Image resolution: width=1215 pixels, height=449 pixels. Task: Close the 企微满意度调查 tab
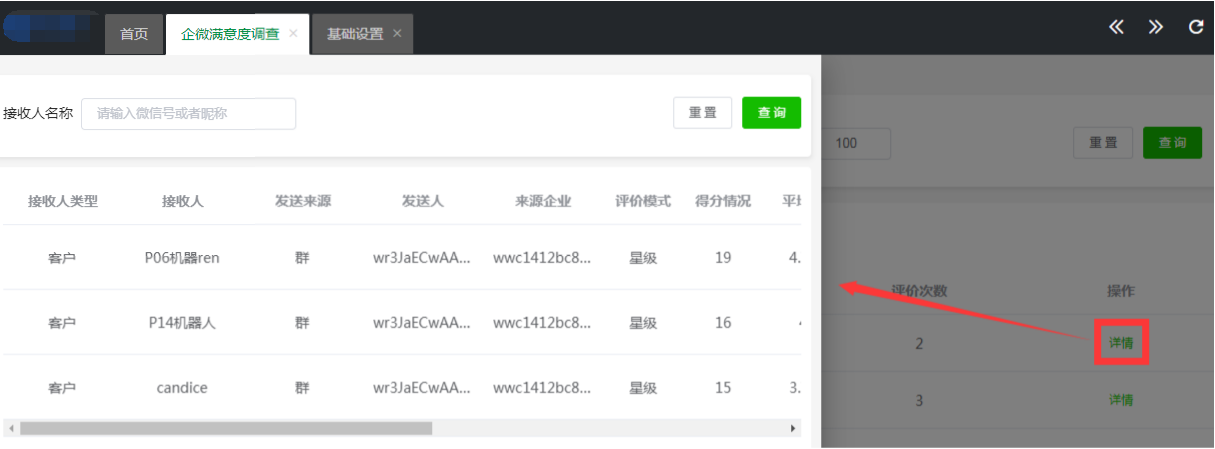click(293, 33)
